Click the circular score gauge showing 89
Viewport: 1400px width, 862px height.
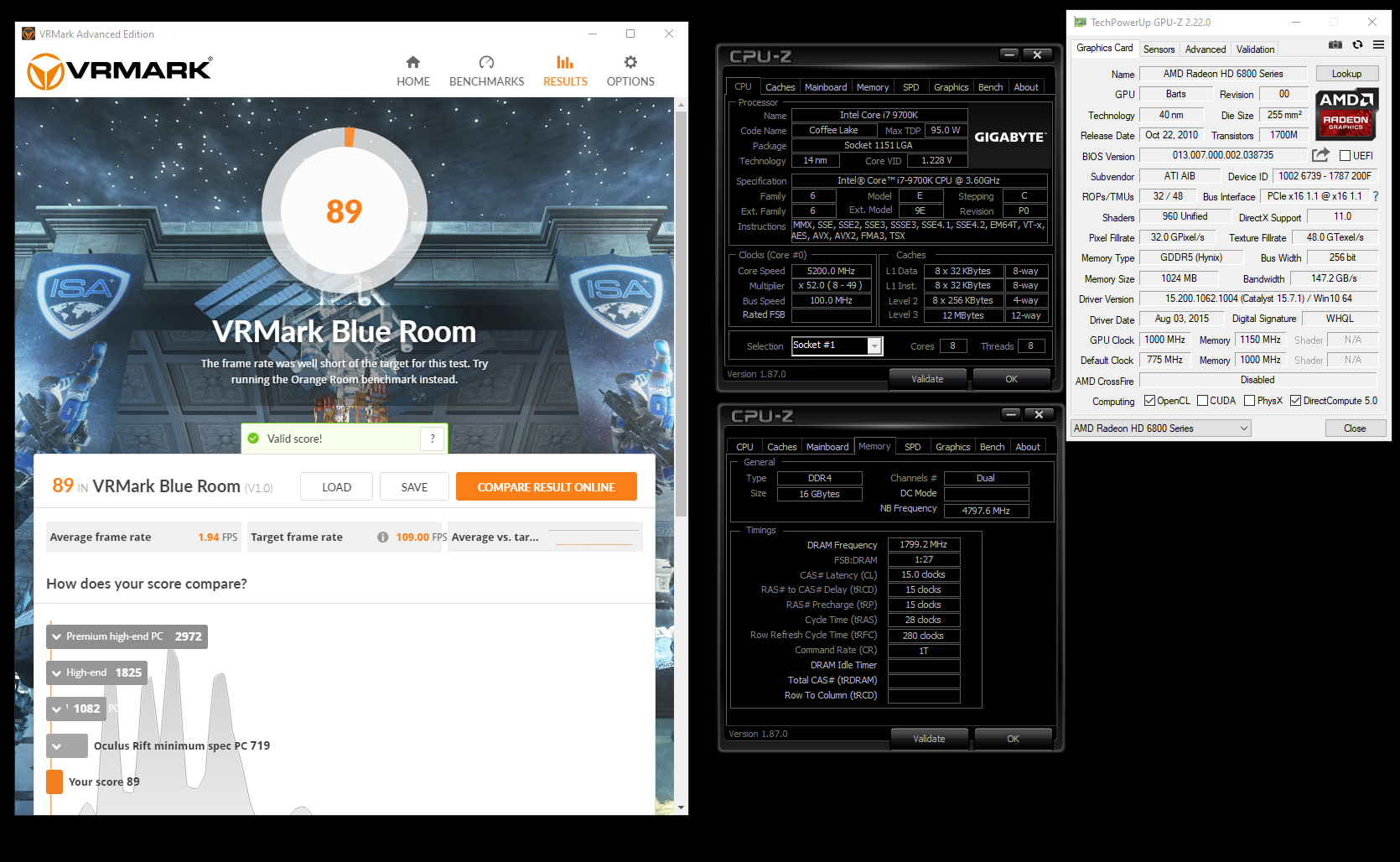(345, 210)
